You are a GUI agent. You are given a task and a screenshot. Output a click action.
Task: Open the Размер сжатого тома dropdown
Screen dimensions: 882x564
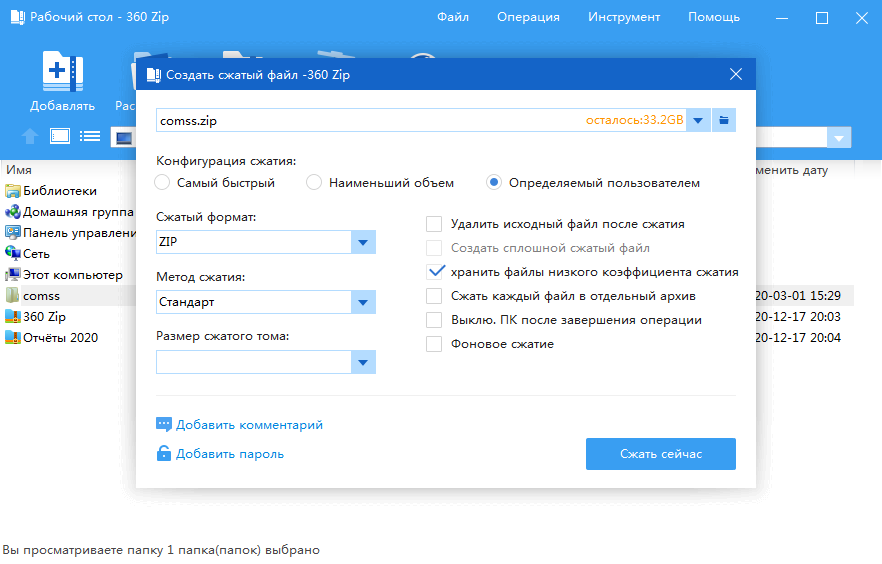[363, 363]
